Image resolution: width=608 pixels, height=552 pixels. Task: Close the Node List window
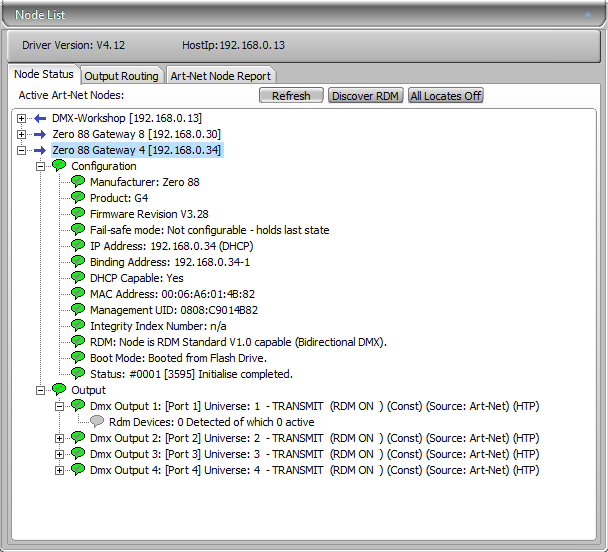588,14
